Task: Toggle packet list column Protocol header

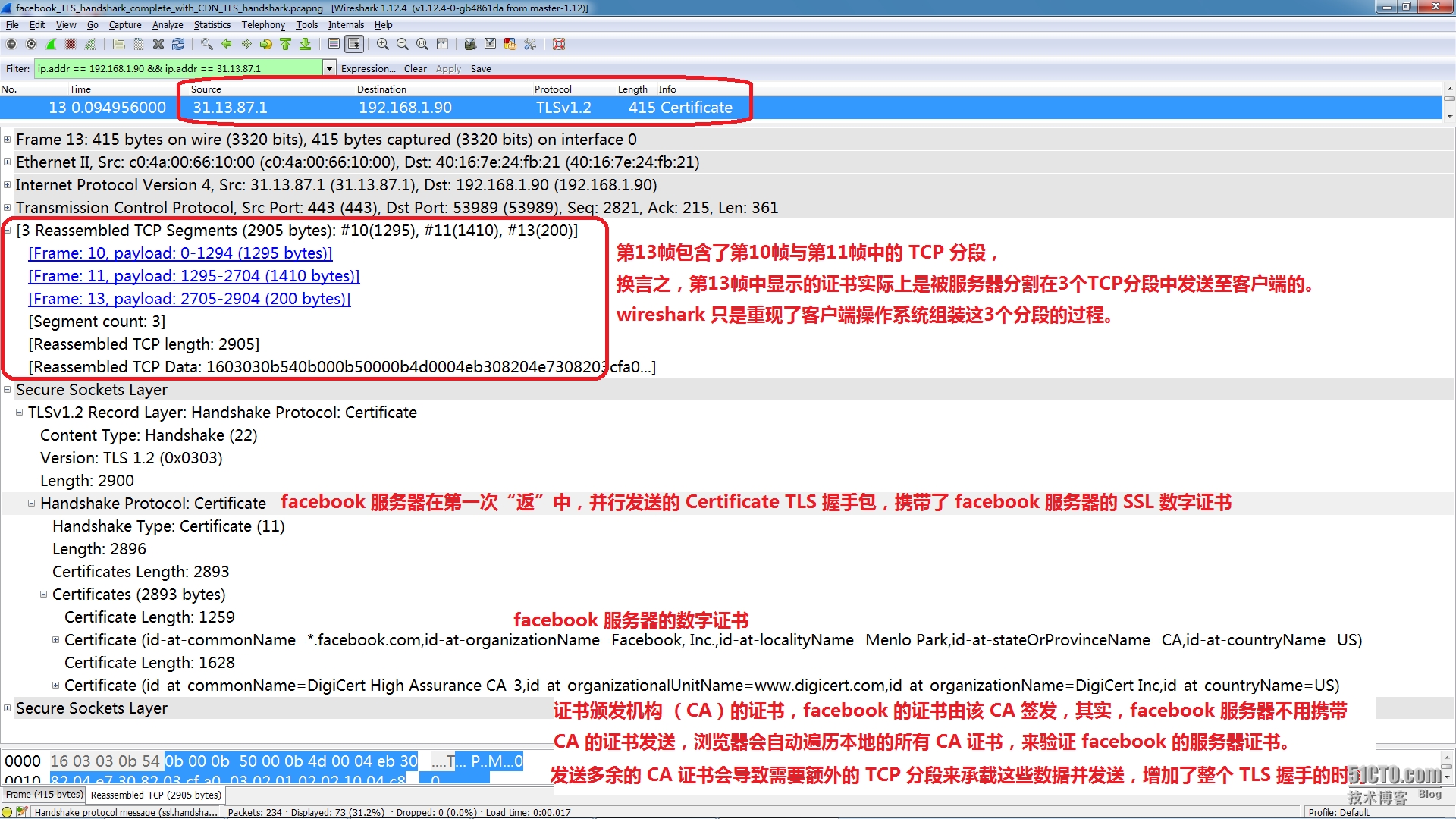Action: 551,88
